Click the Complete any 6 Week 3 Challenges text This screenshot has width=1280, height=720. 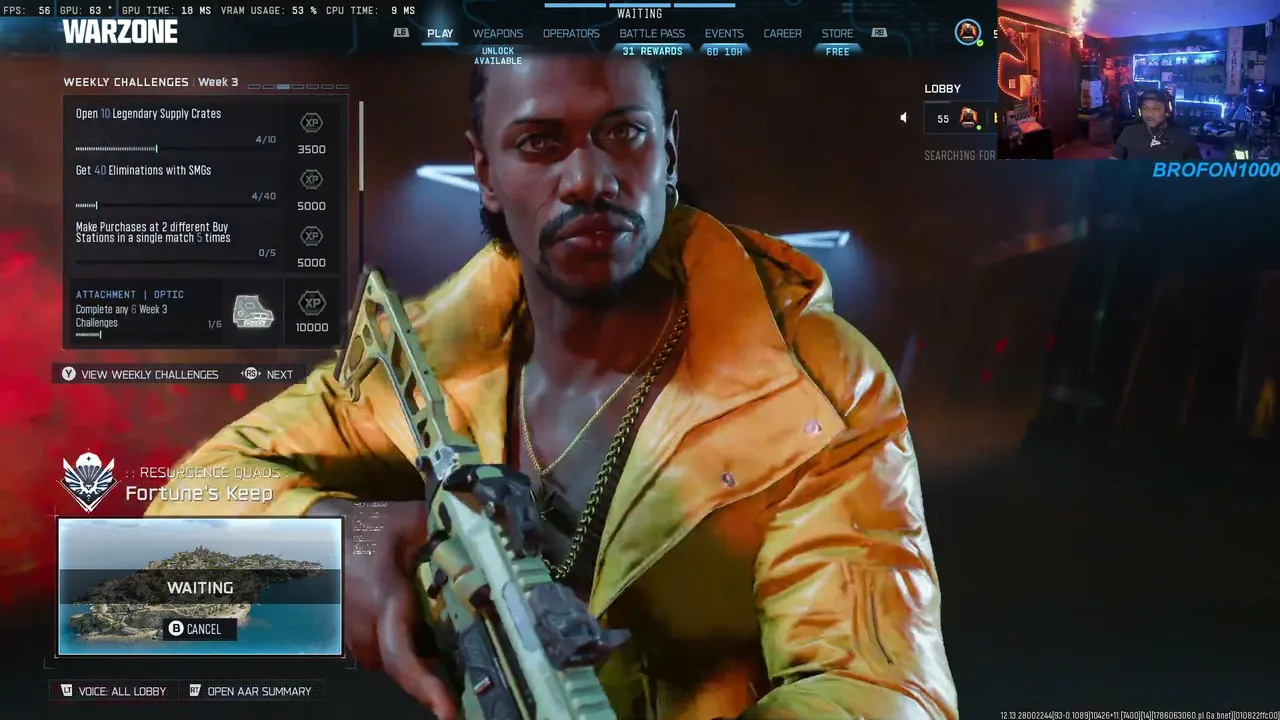tap(121, 316)
